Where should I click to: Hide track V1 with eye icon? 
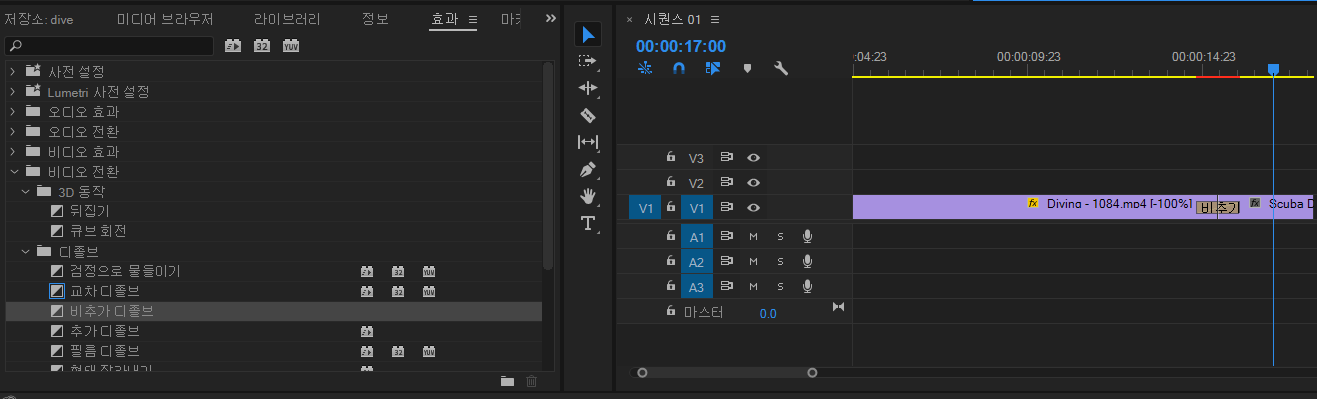[754, 207]
